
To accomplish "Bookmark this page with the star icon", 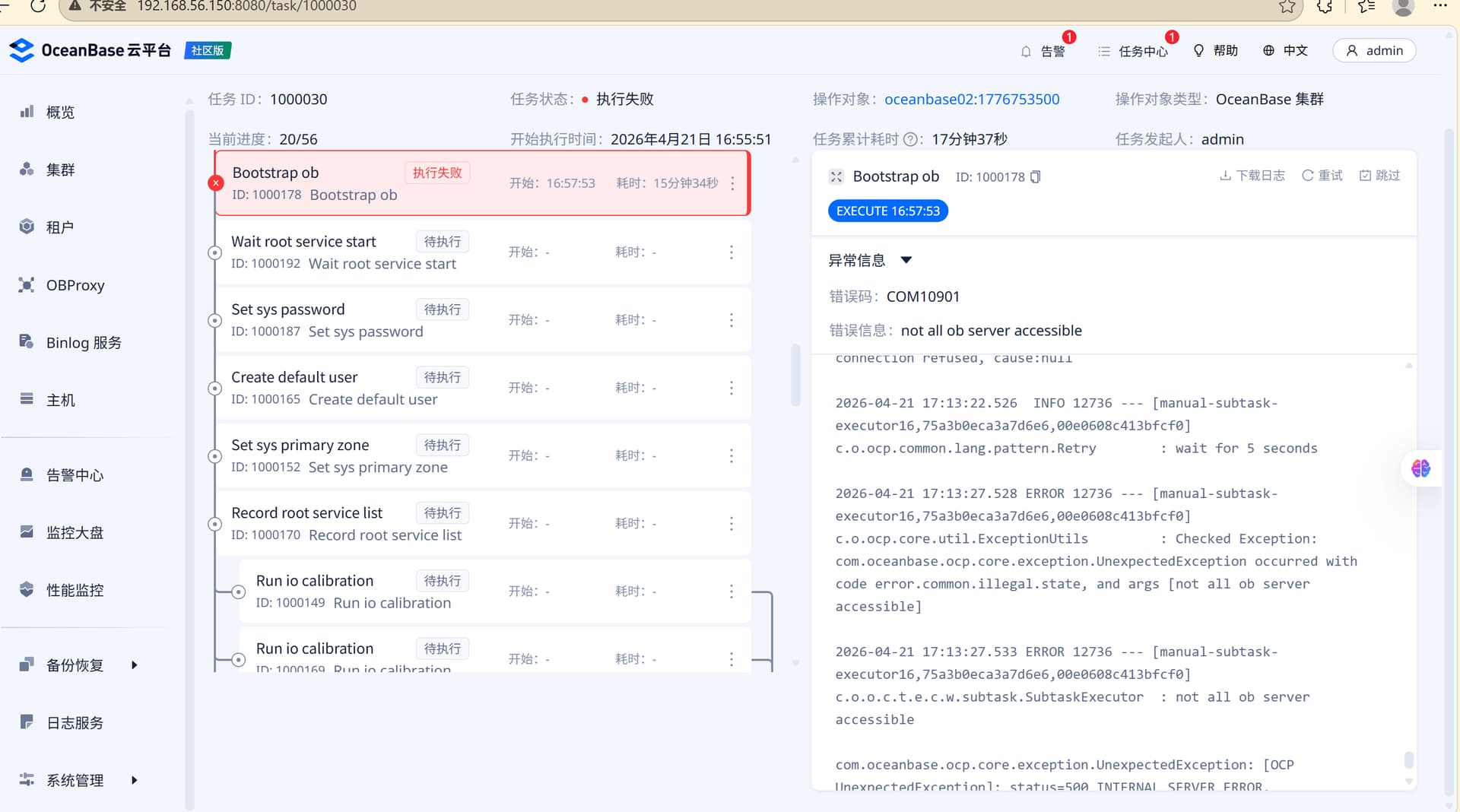I will coord(1287,7).
